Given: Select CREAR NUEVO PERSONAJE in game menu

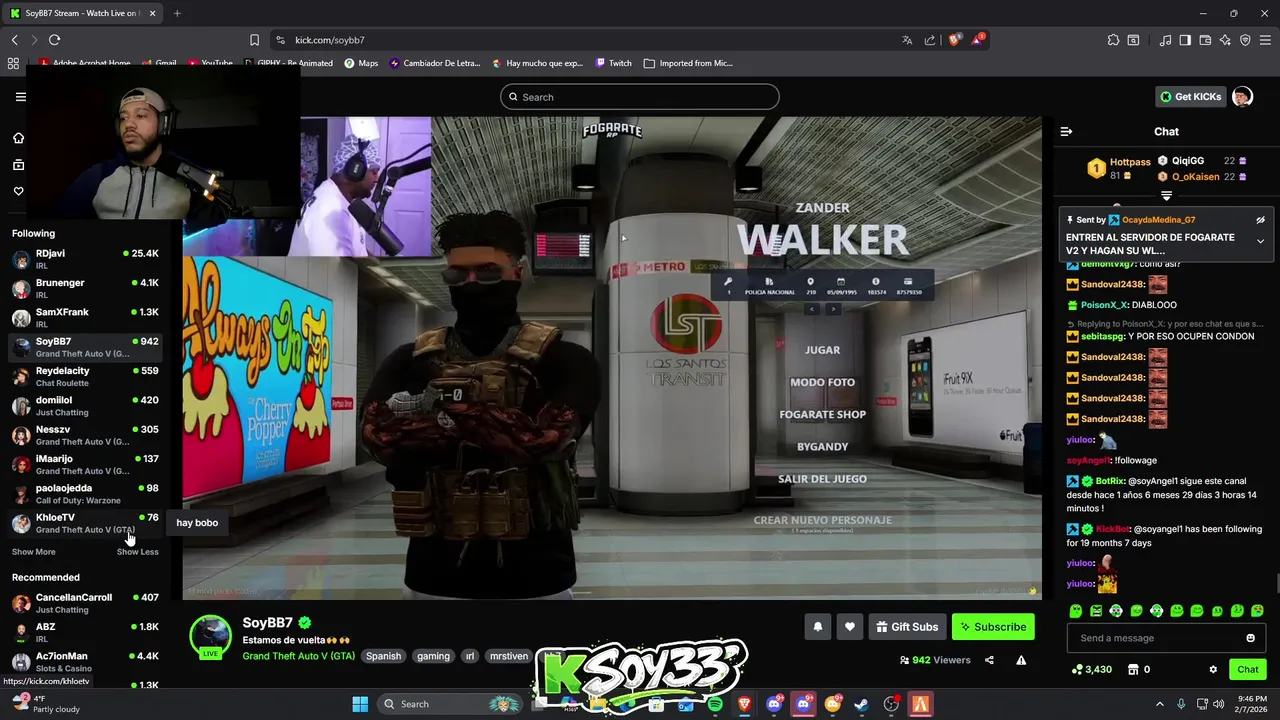Looking at the screenshot, I should click(822, 520).
